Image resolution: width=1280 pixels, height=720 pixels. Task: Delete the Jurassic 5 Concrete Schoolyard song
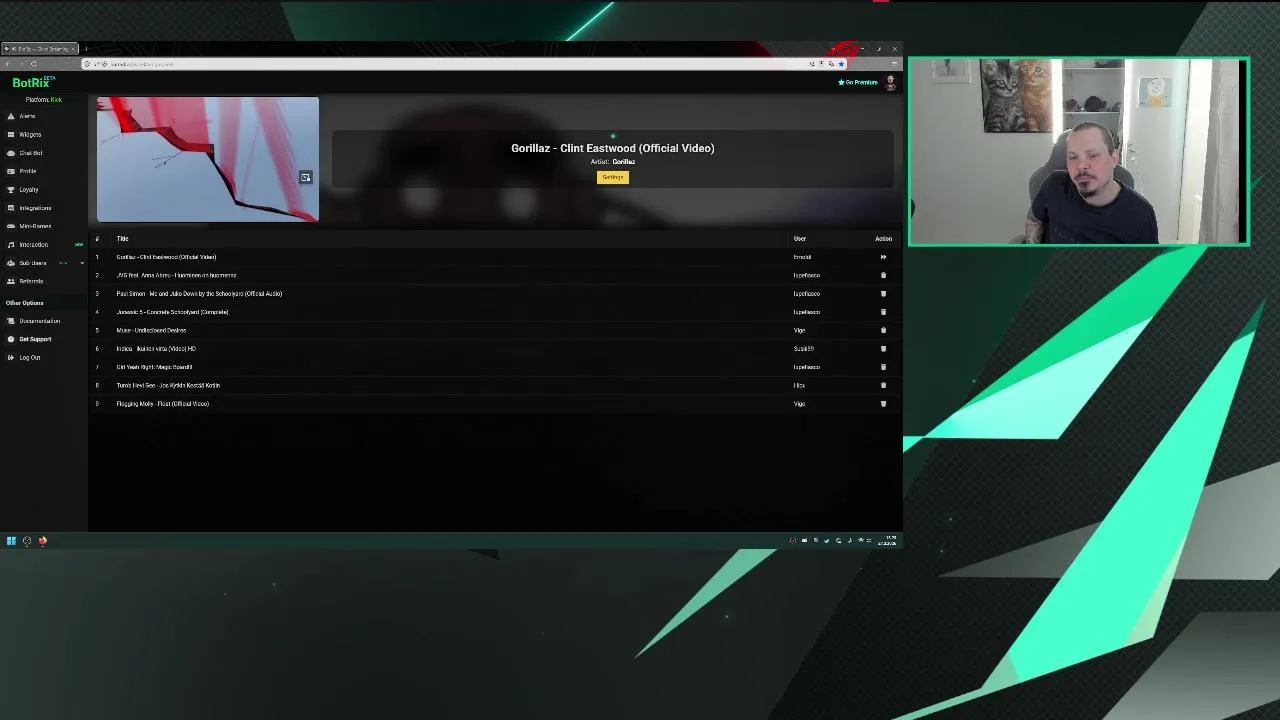(883, 312)
